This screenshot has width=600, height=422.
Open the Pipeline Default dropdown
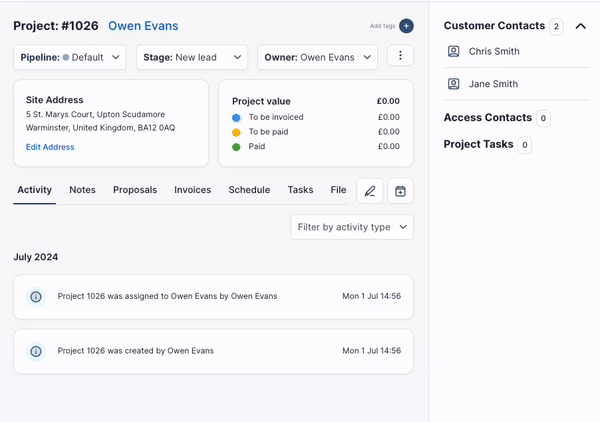click(70, 58)
